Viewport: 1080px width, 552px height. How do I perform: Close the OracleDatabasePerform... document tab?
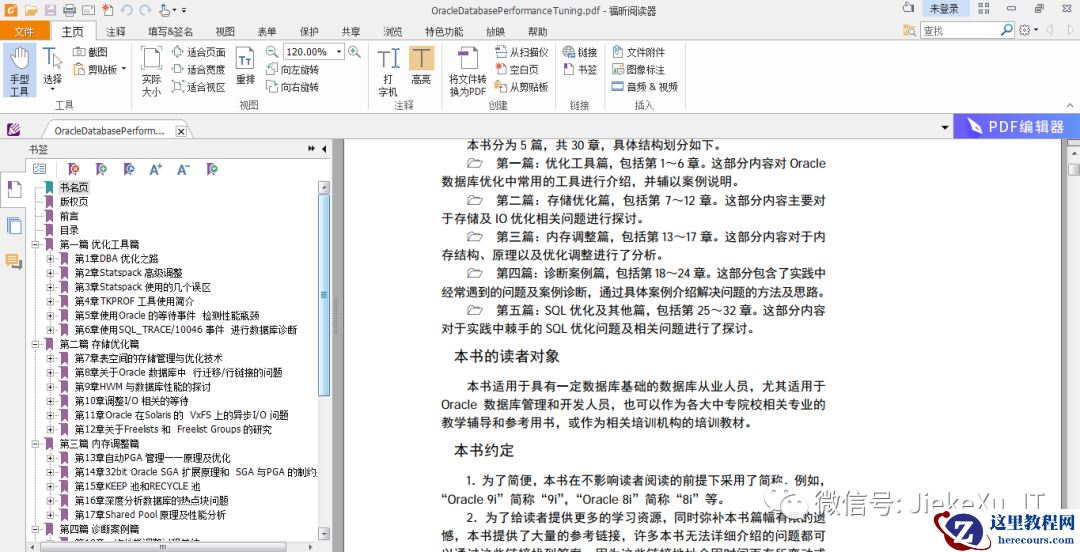click(x=180, y=131)
